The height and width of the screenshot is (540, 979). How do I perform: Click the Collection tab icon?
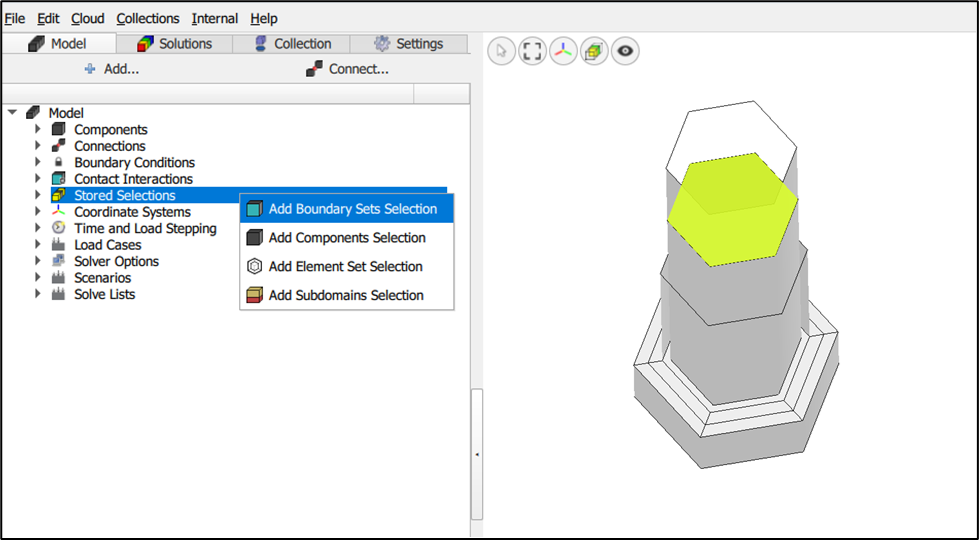[260, 44]
